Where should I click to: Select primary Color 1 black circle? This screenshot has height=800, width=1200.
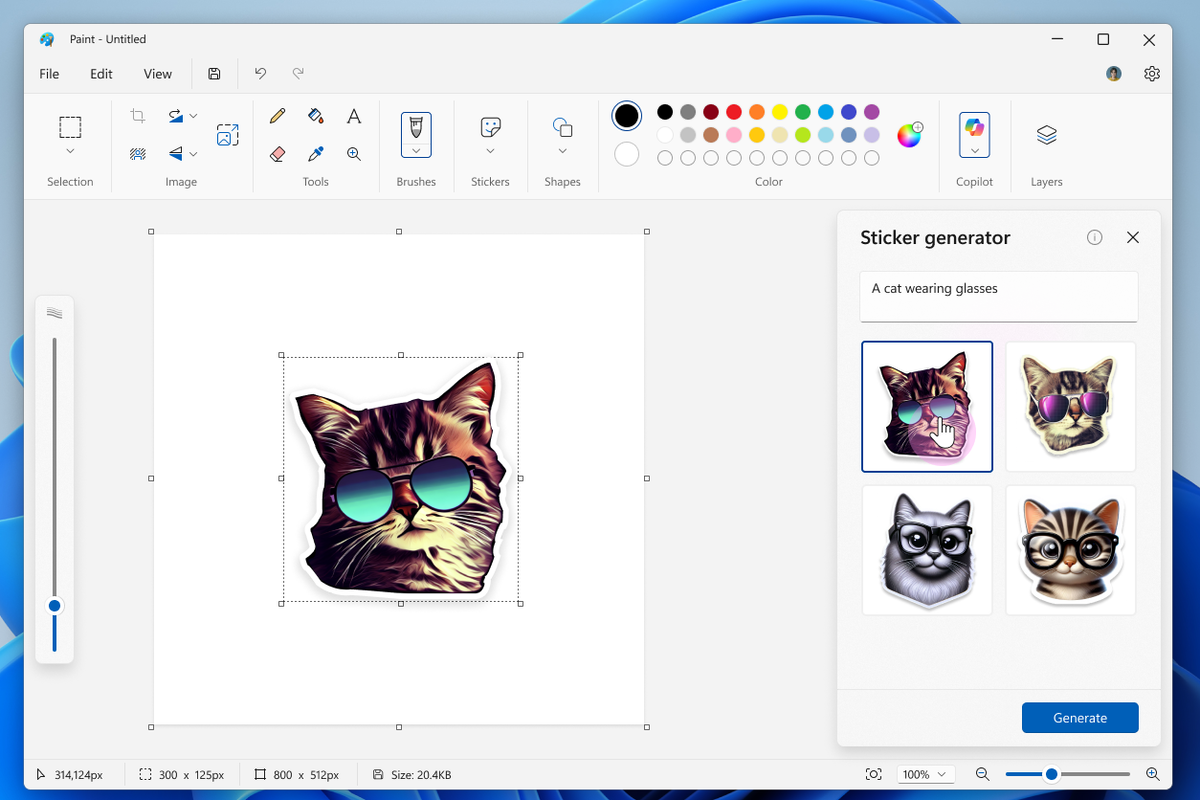point(627,116)
